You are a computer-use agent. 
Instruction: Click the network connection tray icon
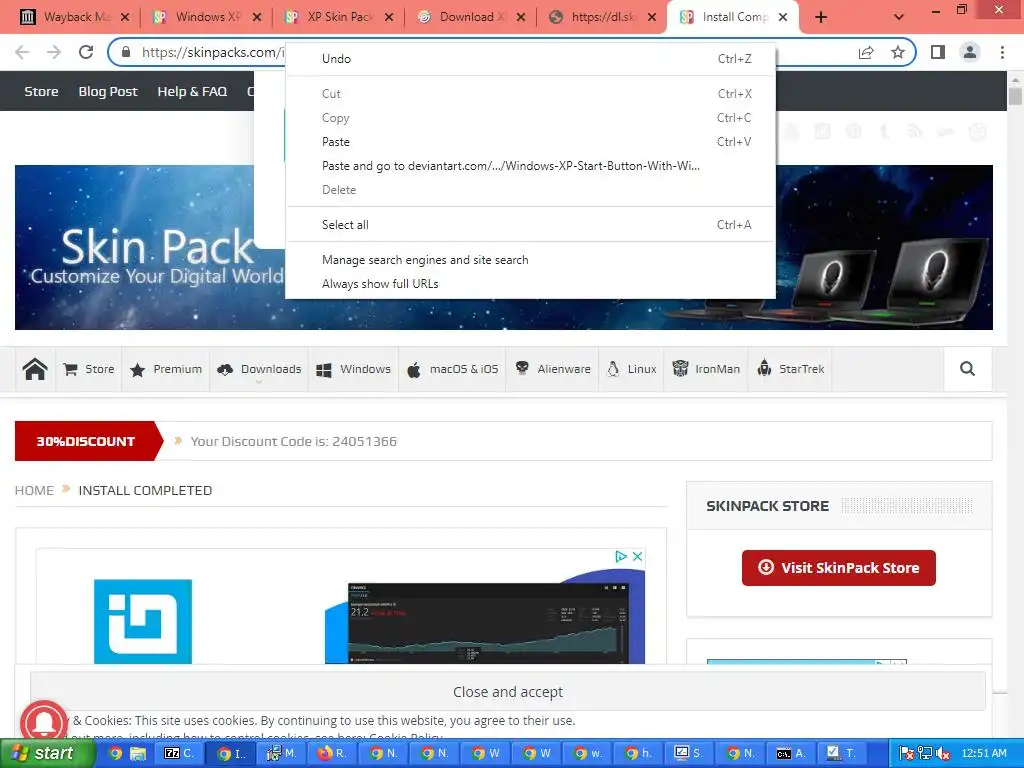[925, 754]
